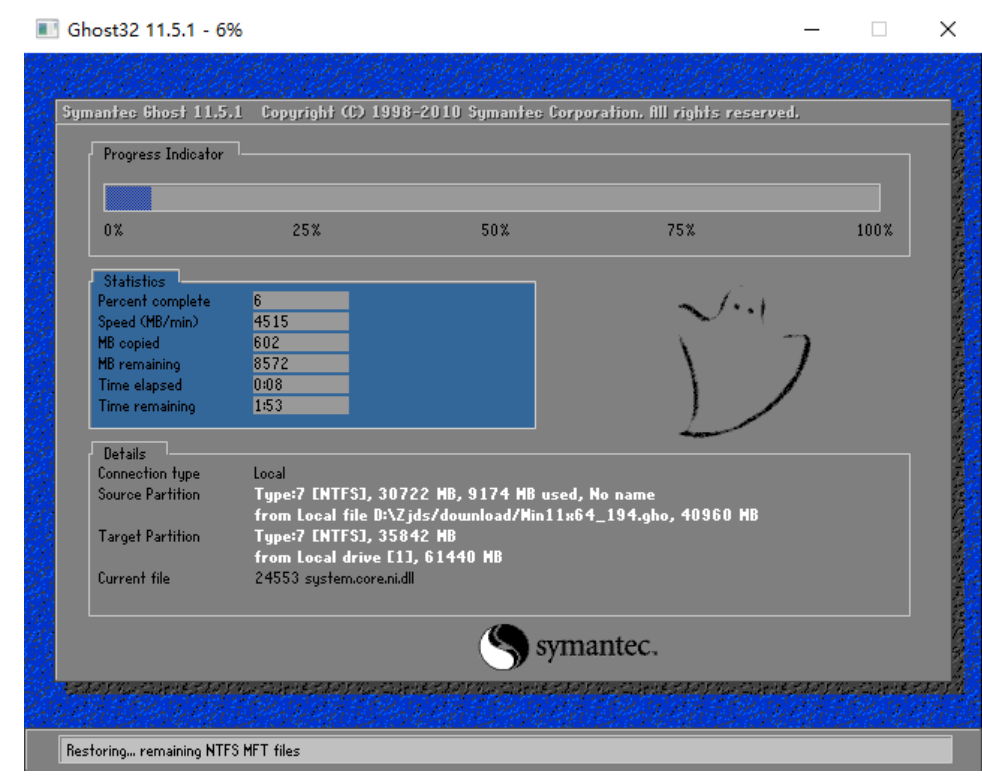Screen dimensions: 982x782
Task: Minimize the Ghost32 window
Action: 812,29
